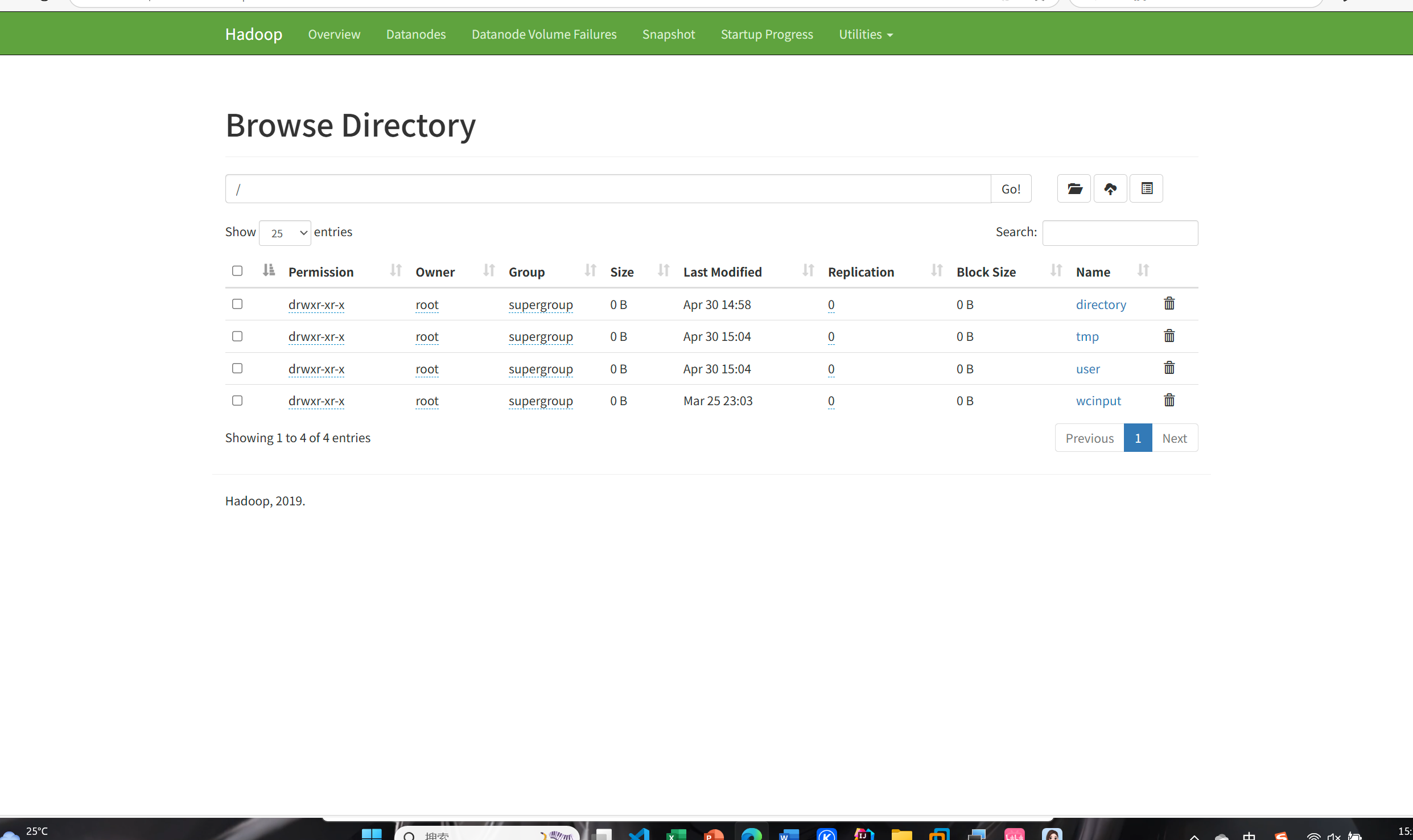Select the directory row checkbox
This screenshot has width=1413, height=840.
237,304
